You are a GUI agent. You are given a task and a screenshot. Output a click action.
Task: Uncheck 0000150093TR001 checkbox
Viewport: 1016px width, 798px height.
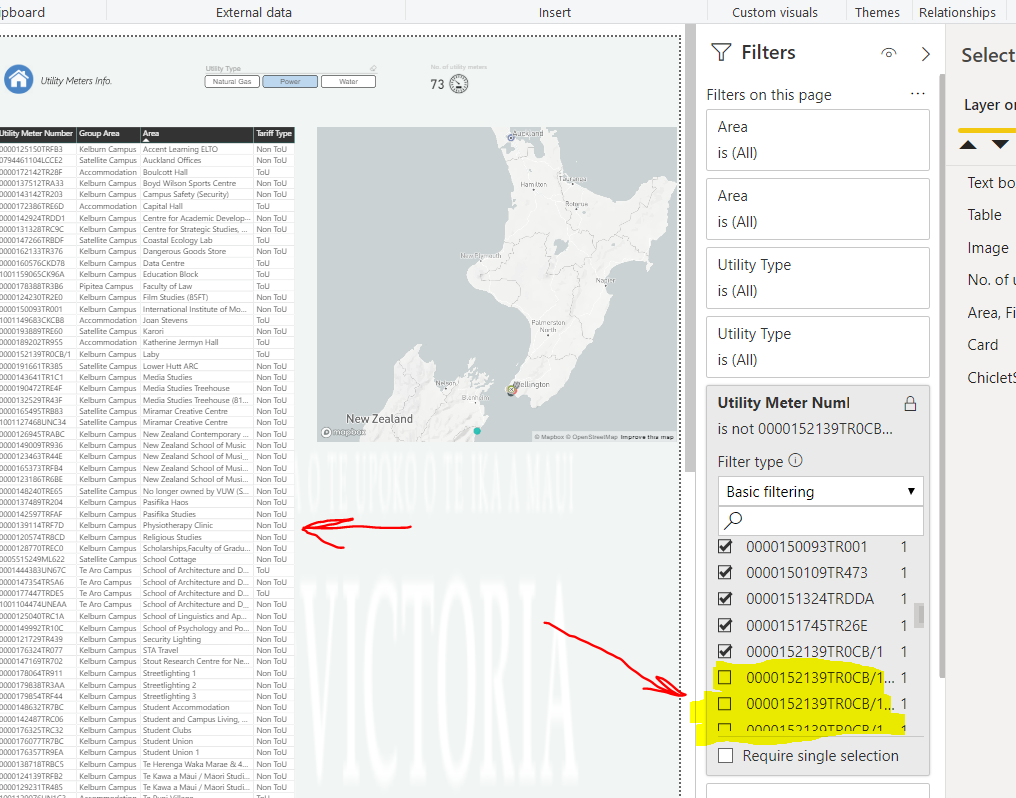tap(725, 547)
